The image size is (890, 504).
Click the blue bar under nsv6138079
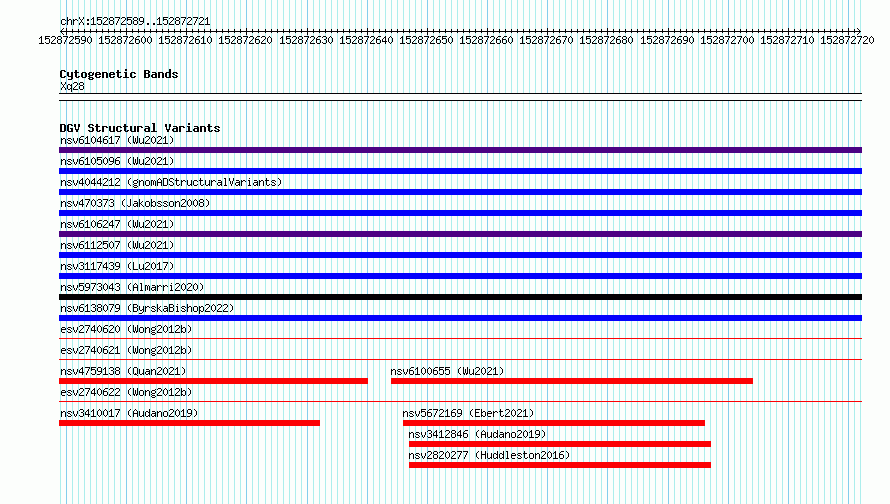pyautogui.click(x=460, y=318)
